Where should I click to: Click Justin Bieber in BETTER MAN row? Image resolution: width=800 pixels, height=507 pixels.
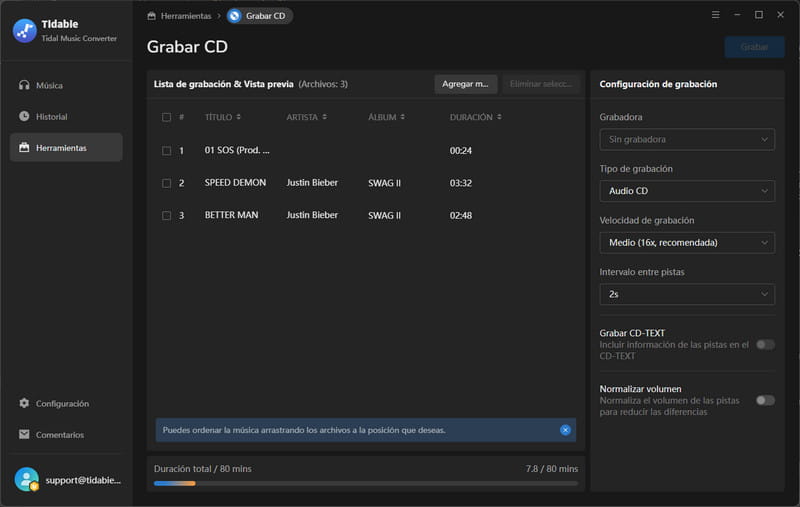(312, 215)
